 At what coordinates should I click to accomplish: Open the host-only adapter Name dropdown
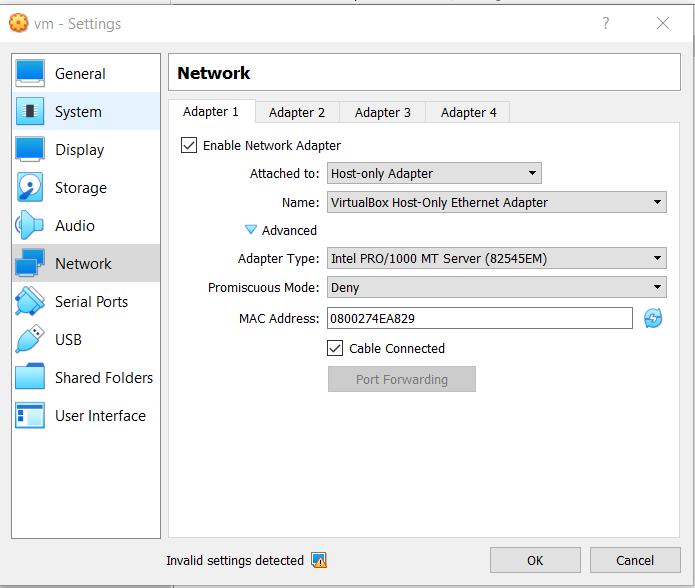tap(496, 202)
